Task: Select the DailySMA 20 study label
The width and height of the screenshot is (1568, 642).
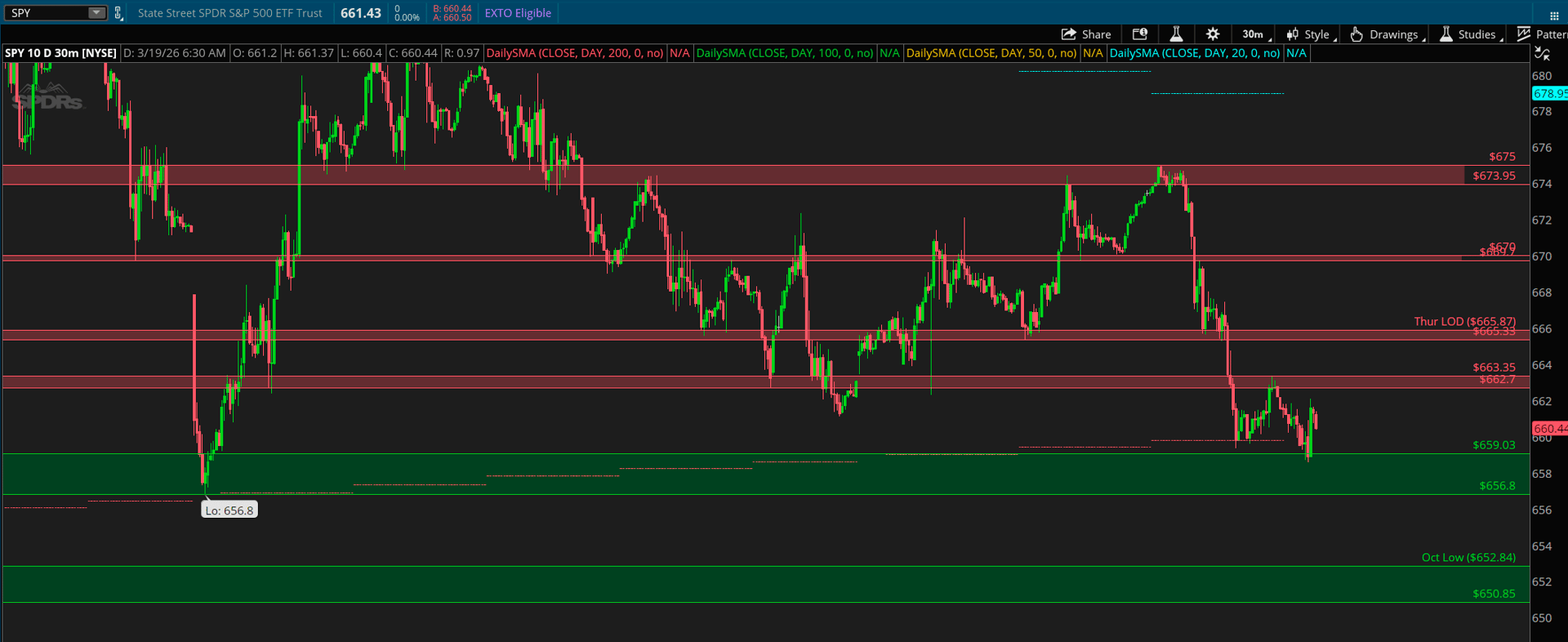Action: 1195,53
